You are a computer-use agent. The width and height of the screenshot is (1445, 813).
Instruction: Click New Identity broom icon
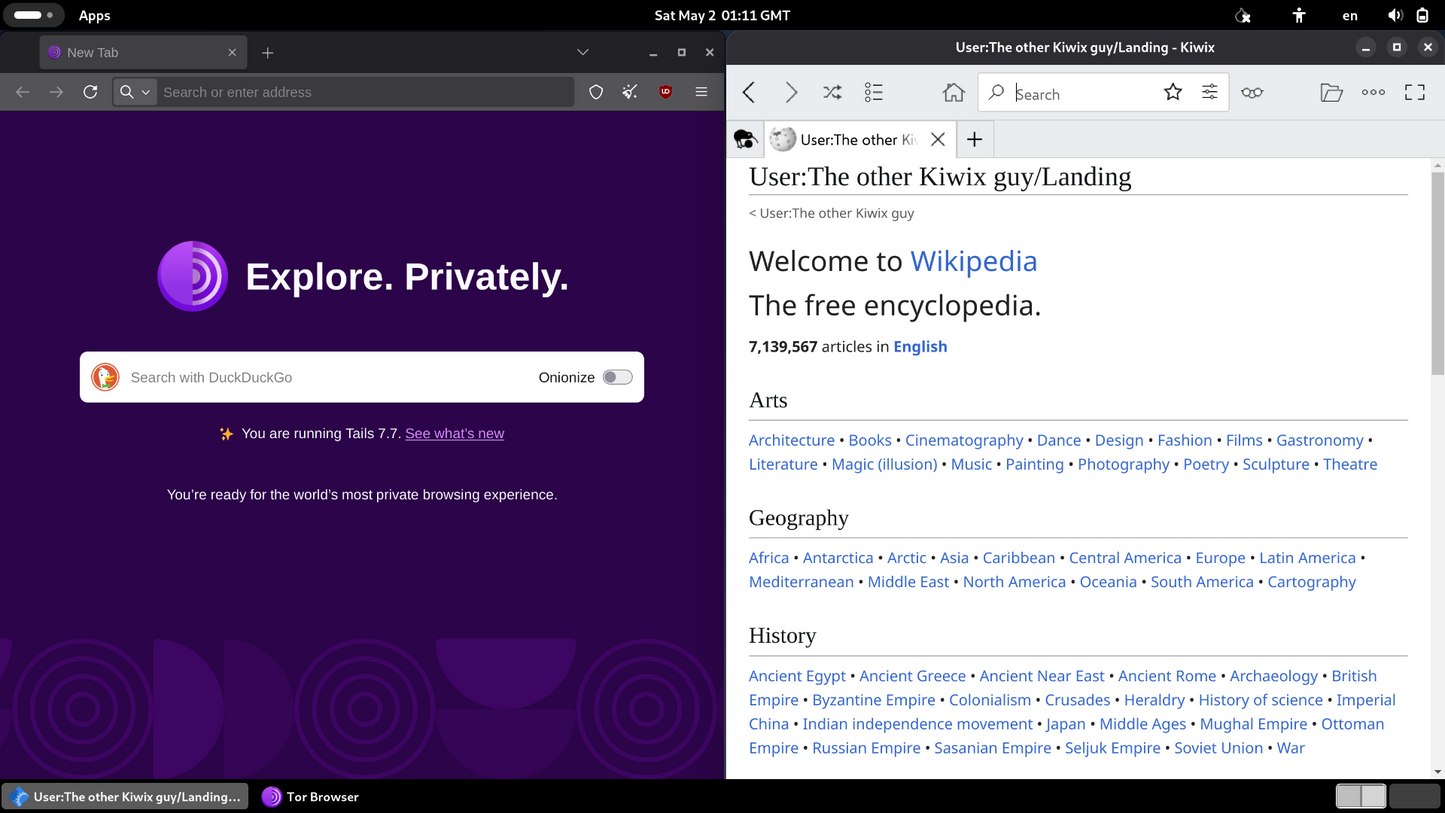click(x=630, y=92)
